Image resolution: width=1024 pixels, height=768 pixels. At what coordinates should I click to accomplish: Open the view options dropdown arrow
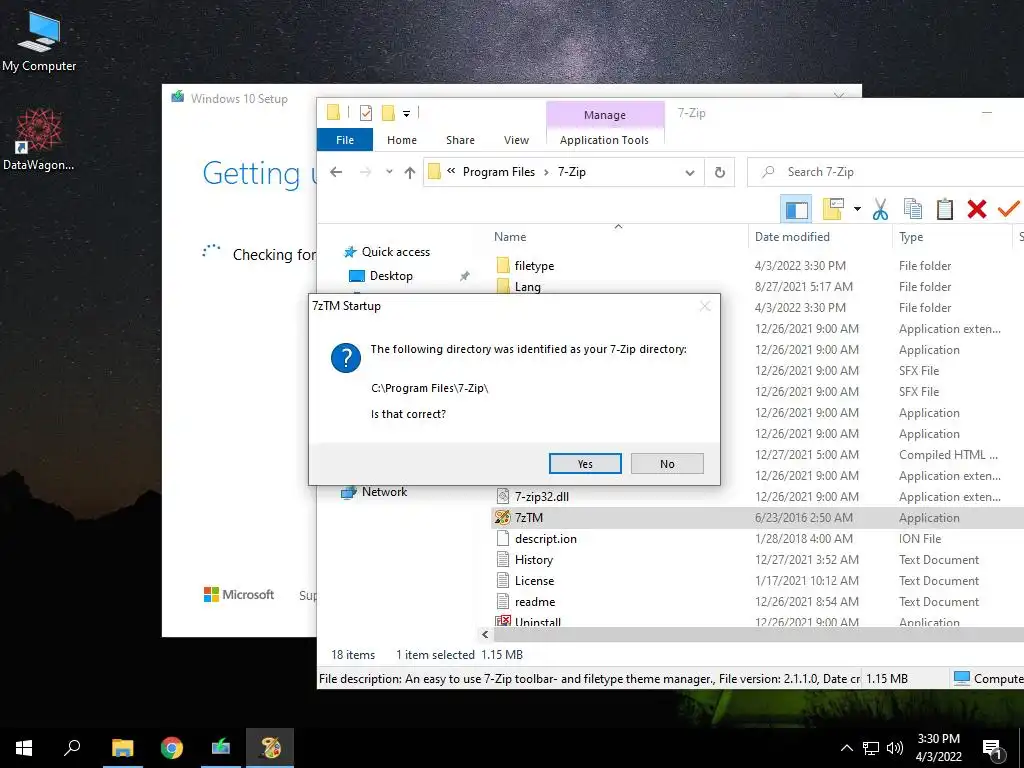[857, 209]
